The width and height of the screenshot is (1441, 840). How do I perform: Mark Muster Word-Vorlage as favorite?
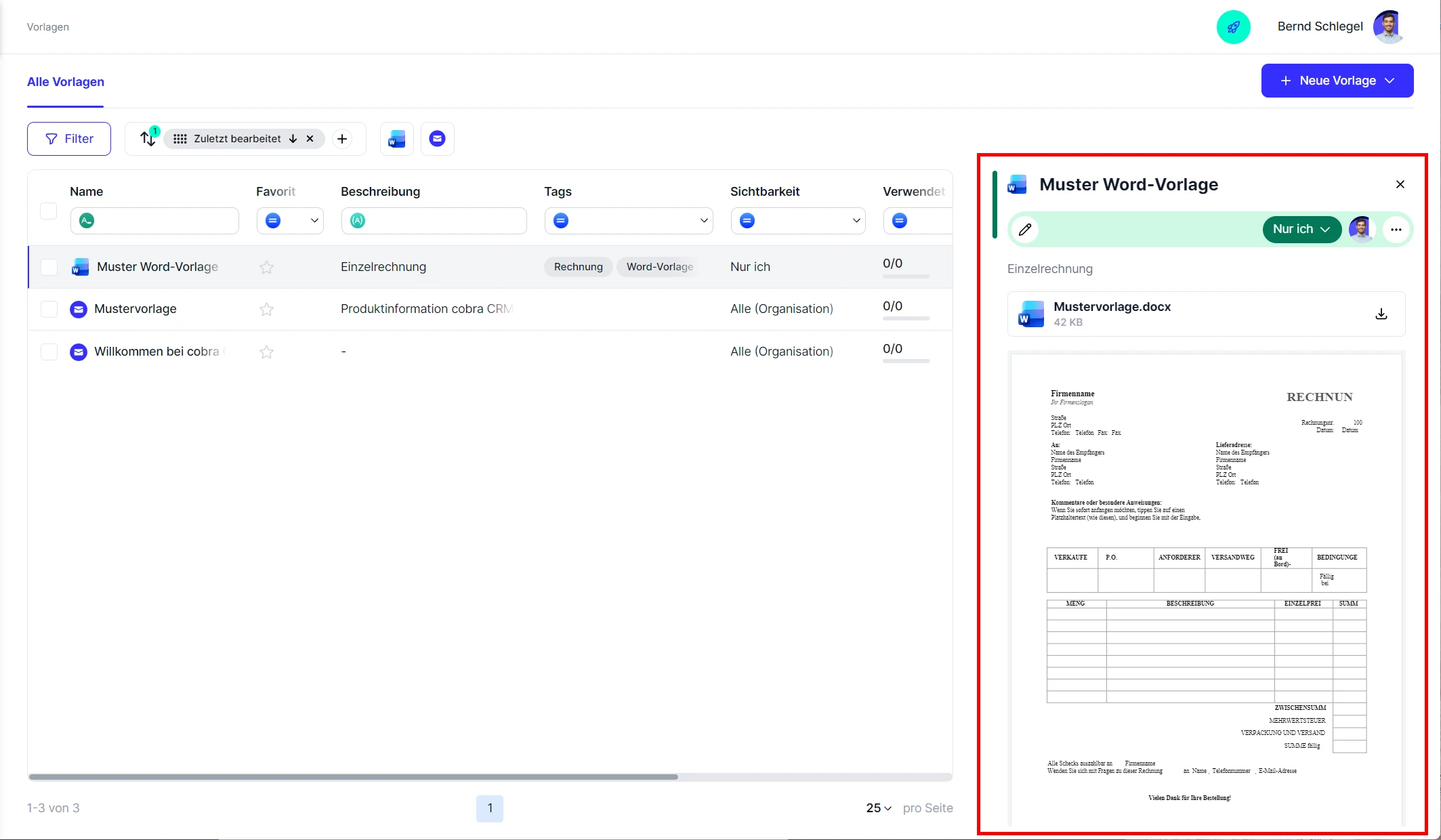[x=267, y=268]
